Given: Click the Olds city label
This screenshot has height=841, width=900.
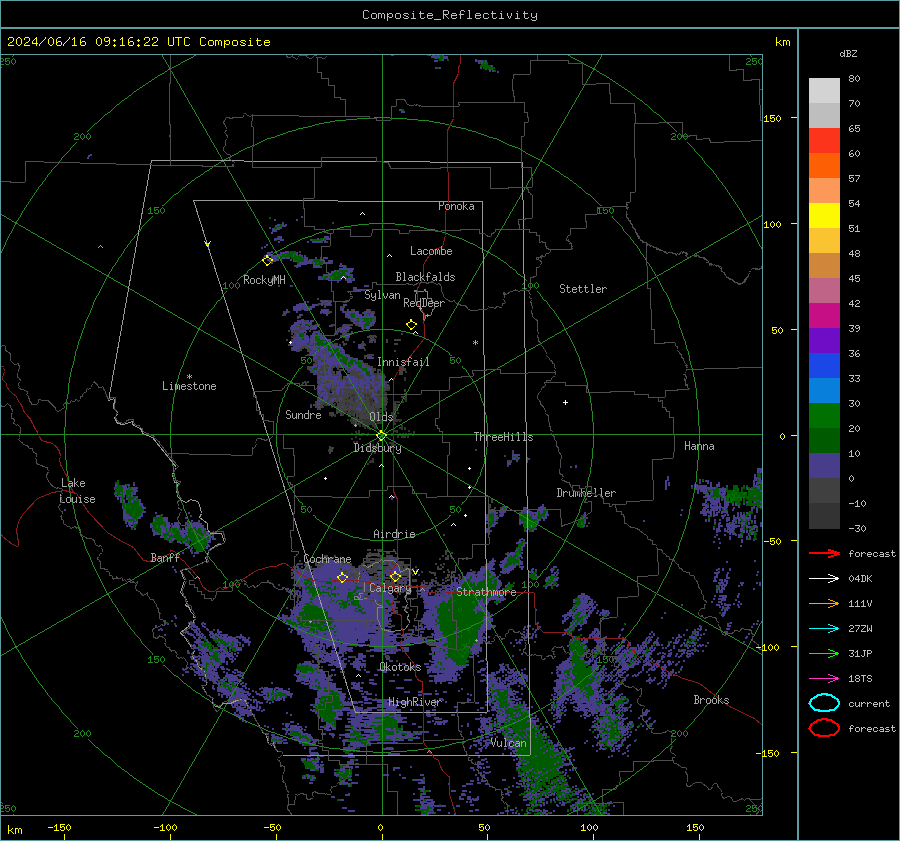Looking at the screenshot, I should tap(381, 417).
